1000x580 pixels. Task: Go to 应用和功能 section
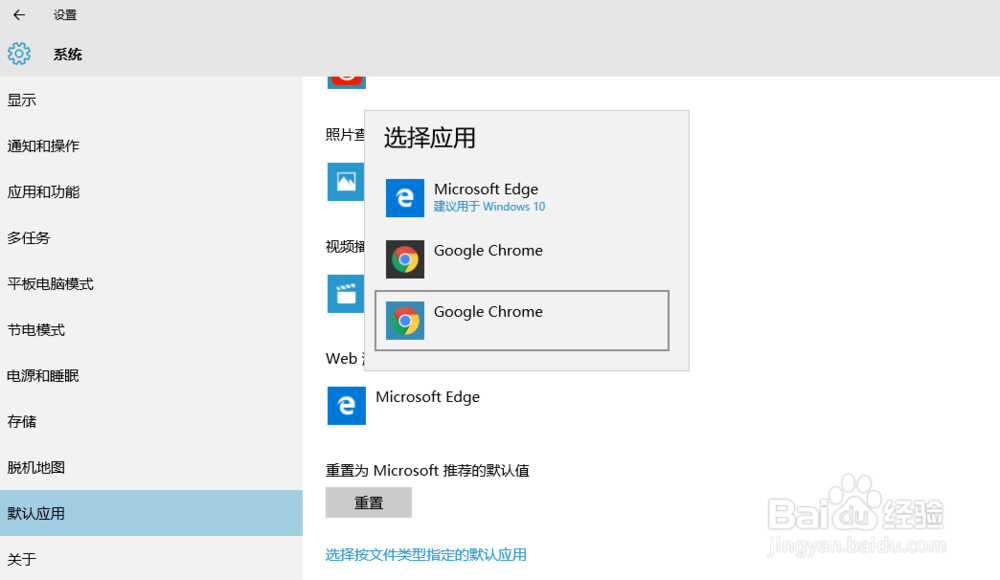[x=151, y=192]
